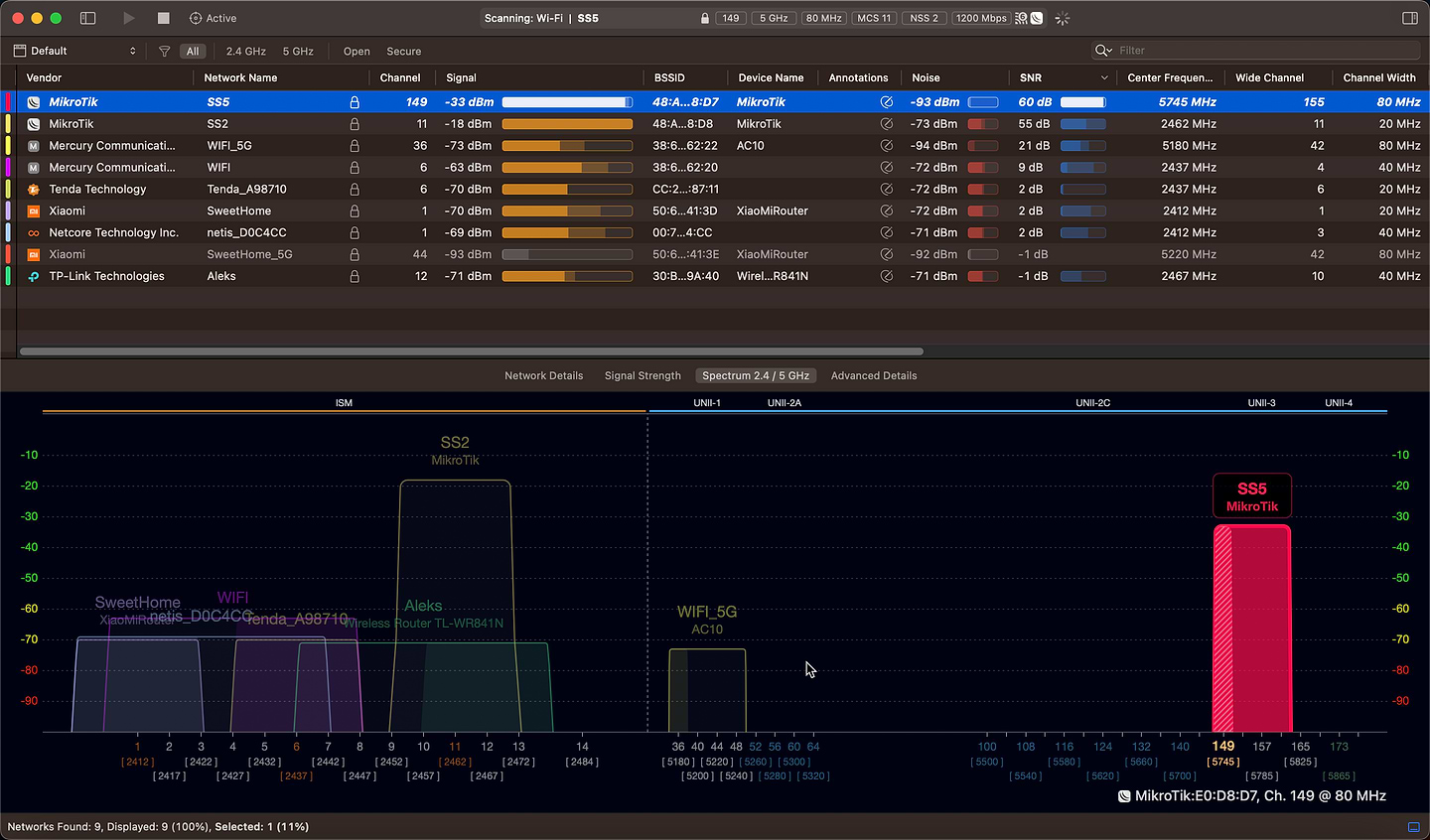Click the 5745 MHz center frequency cell
The width and height of the screenshot is (1430, 840).
[1187, 101]
